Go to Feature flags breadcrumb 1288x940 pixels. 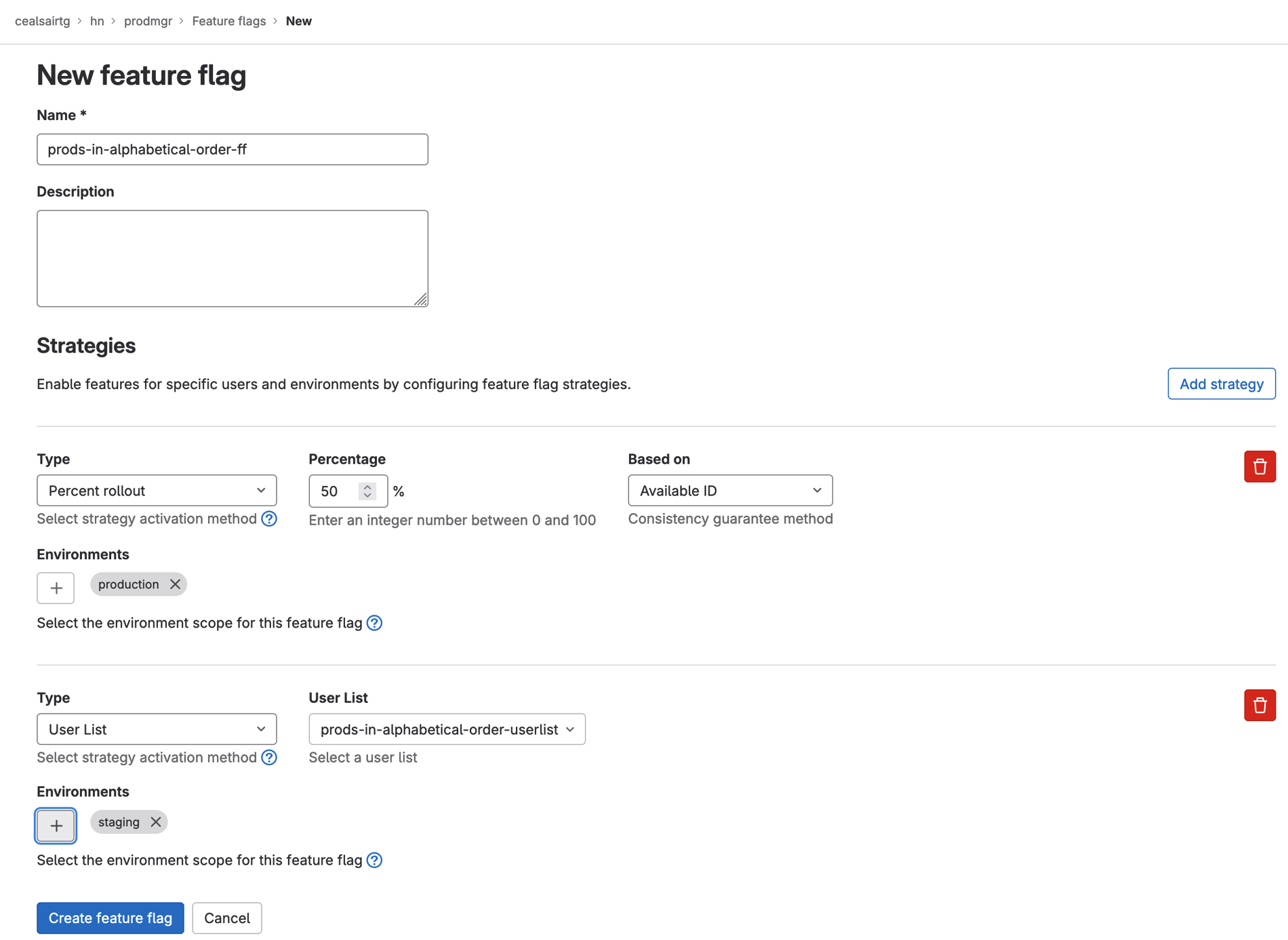(x=228, y=21)
